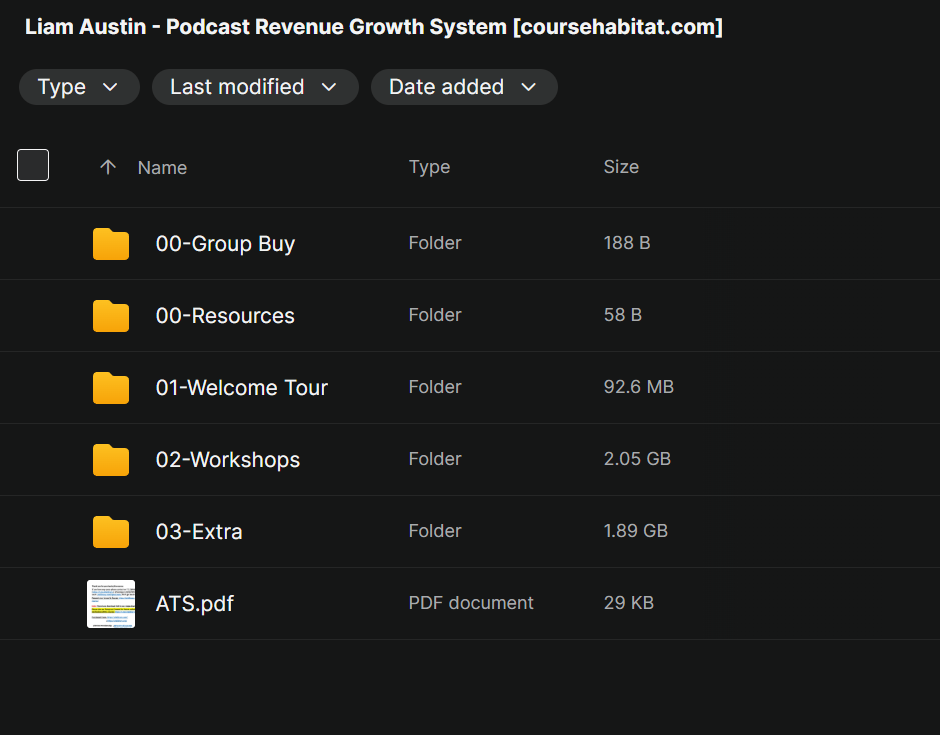The image size is (940, 735).
Task: Click the 02-Workshops folder icon
Action: click(x=111, y=460)
